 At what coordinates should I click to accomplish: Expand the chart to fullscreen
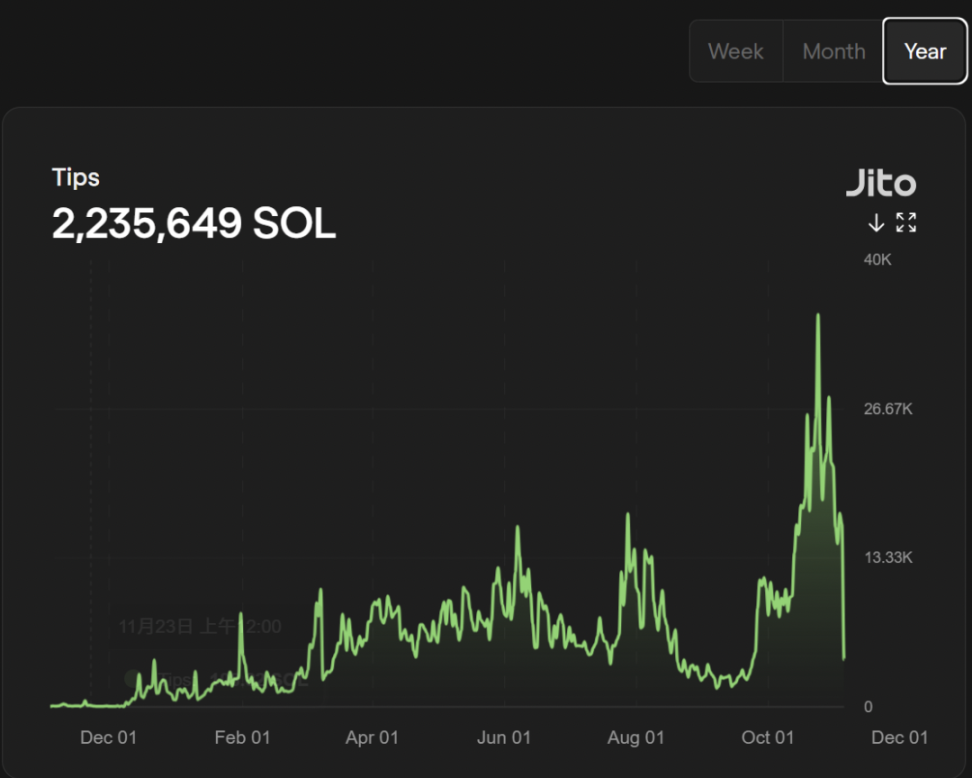[x=906, y=223]
